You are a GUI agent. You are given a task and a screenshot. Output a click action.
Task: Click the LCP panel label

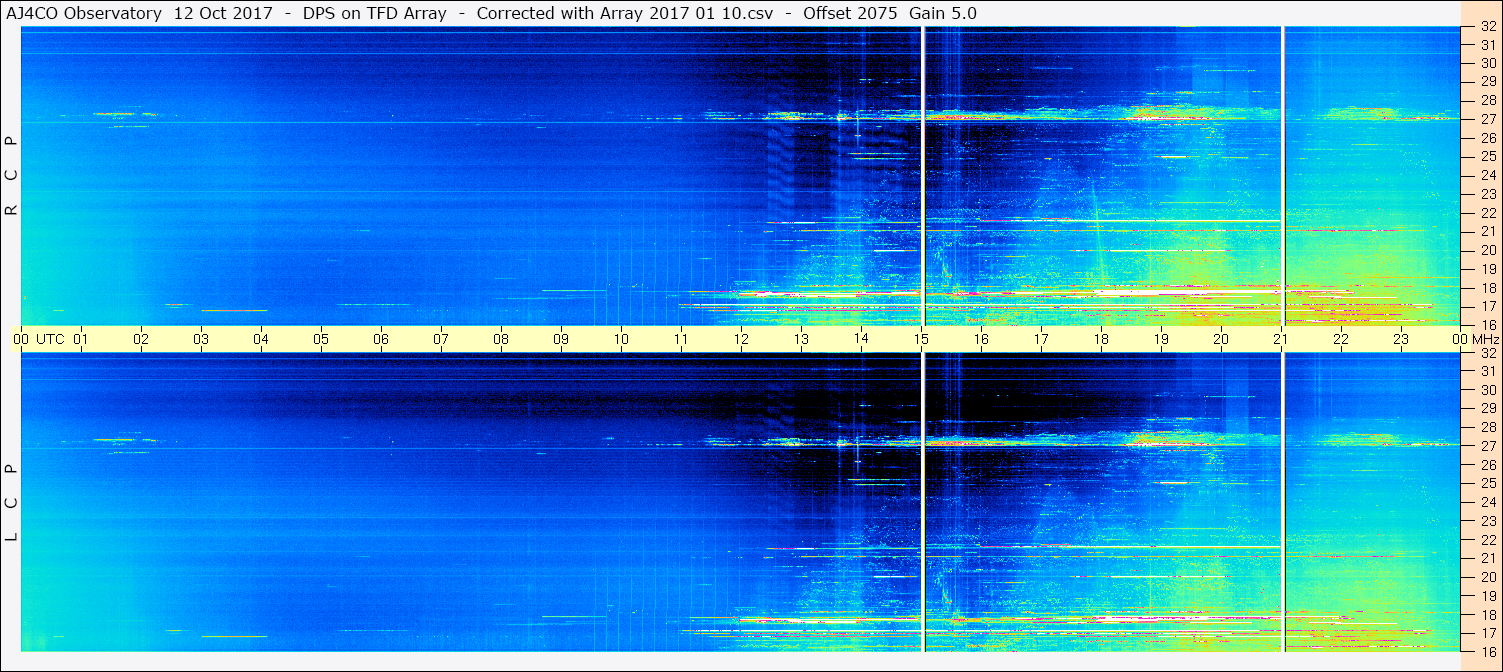coord(11,502)
